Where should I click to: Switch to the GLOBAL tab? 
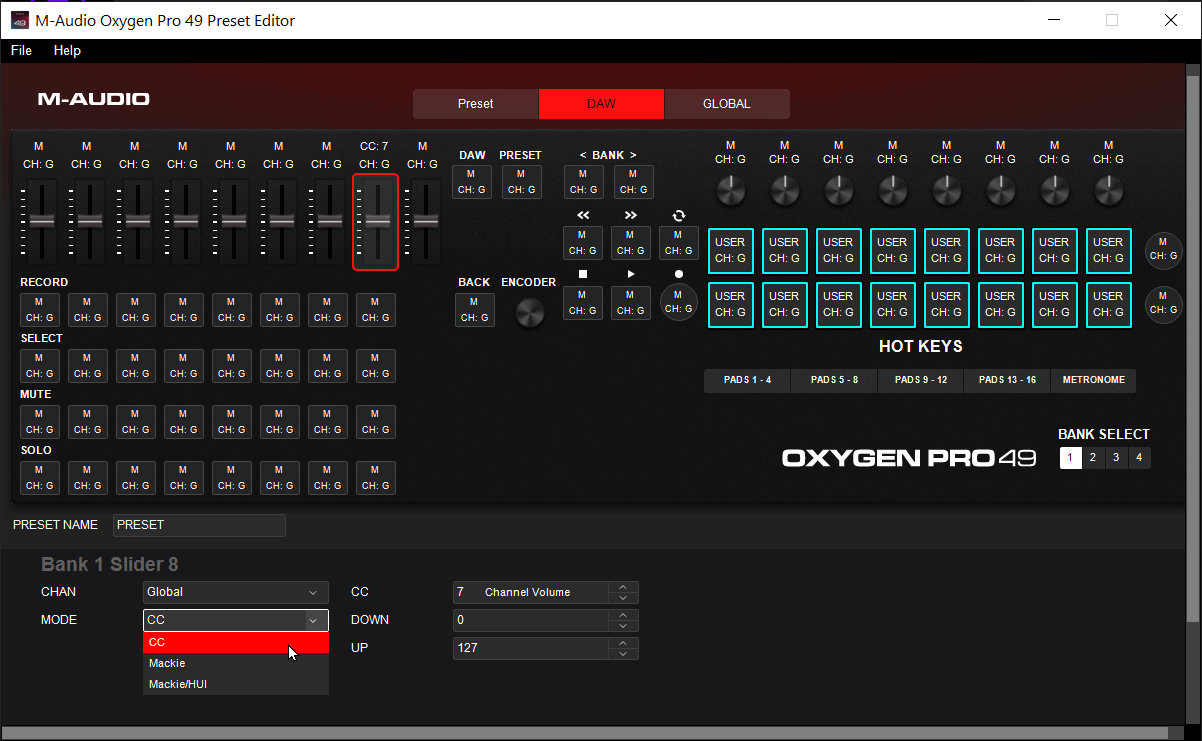[x=727, y=104]
